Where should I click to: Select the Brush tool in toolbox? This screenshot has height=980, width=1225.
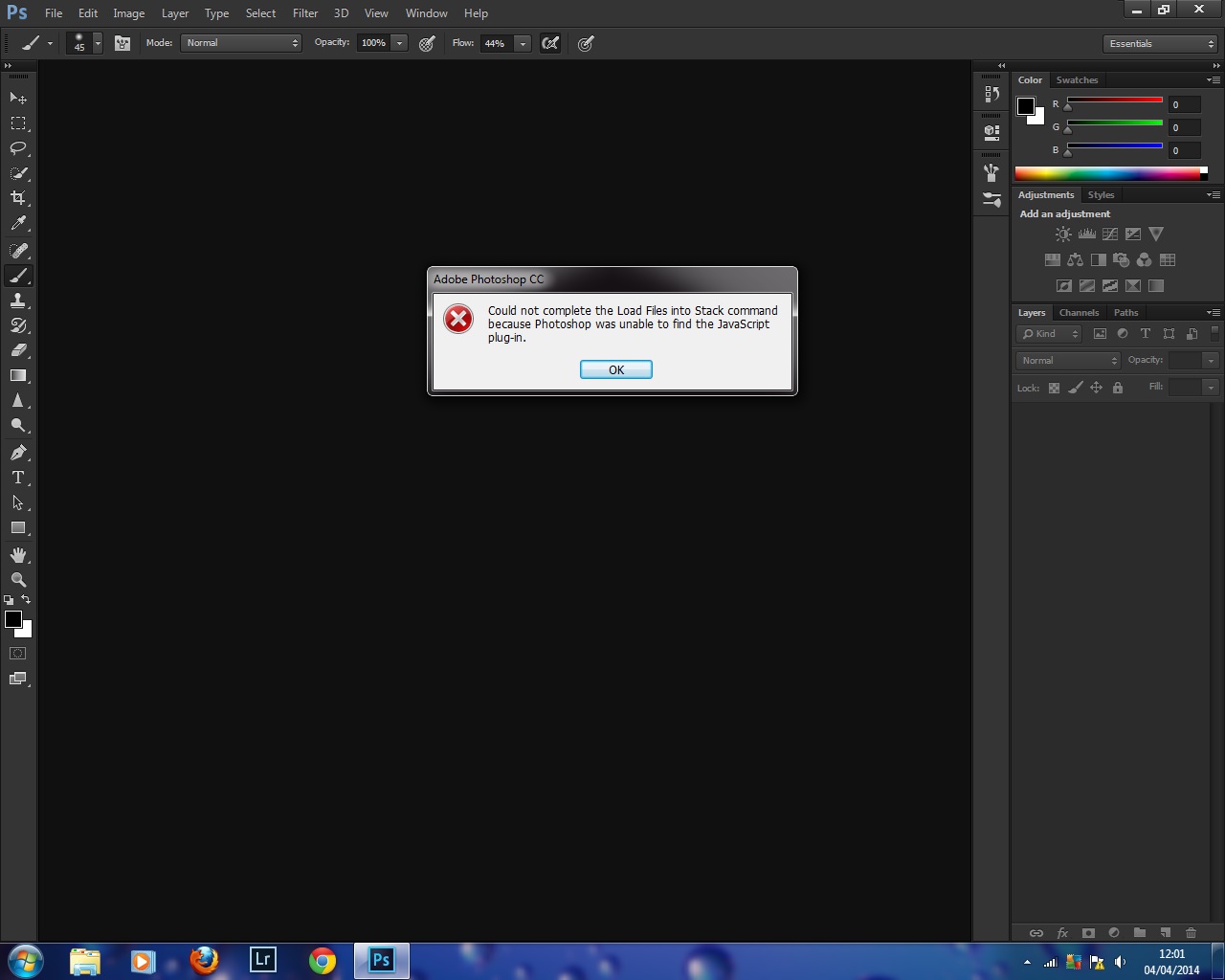(18, 276)
